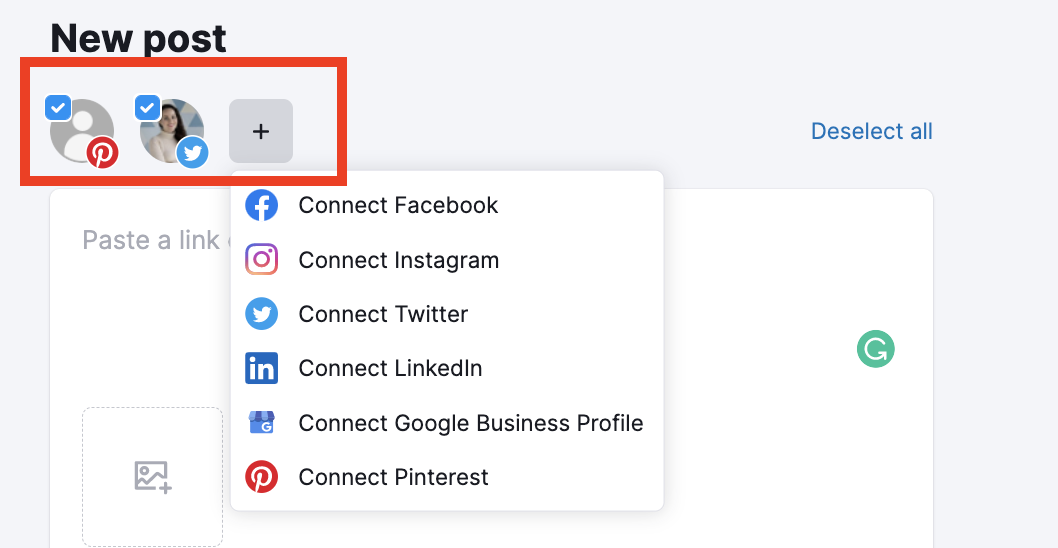Click the Deselect all link

point(871,131)
